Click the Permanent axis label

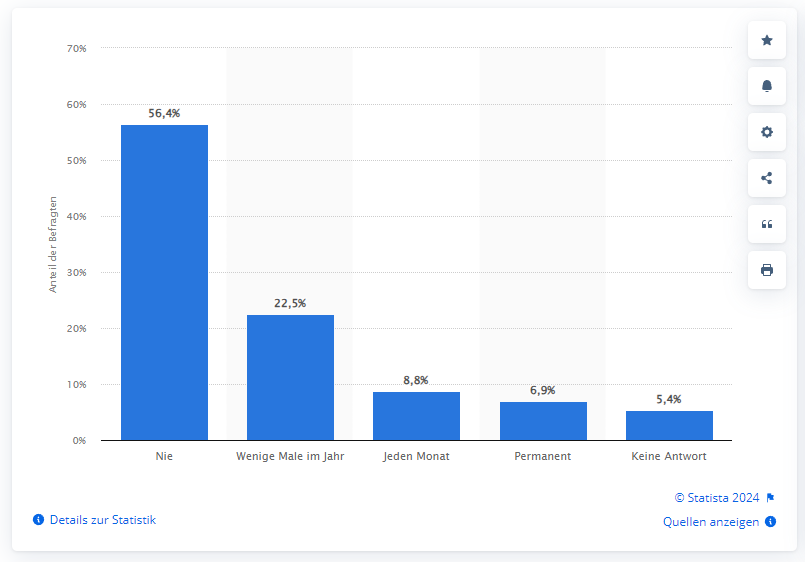click(x=543, y=456)
